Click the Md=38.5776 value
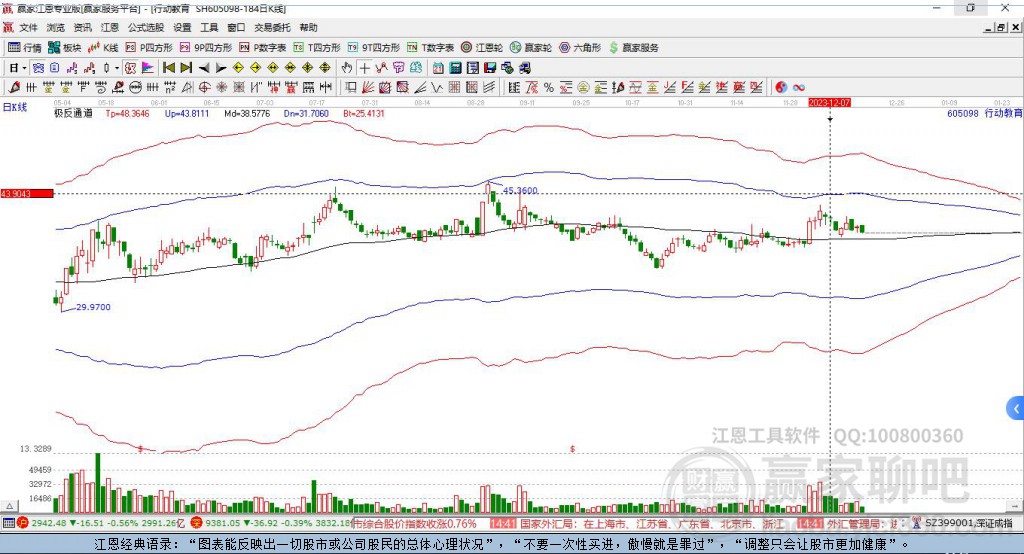This screenshot has height=554, width=1024. coord(247,113)
